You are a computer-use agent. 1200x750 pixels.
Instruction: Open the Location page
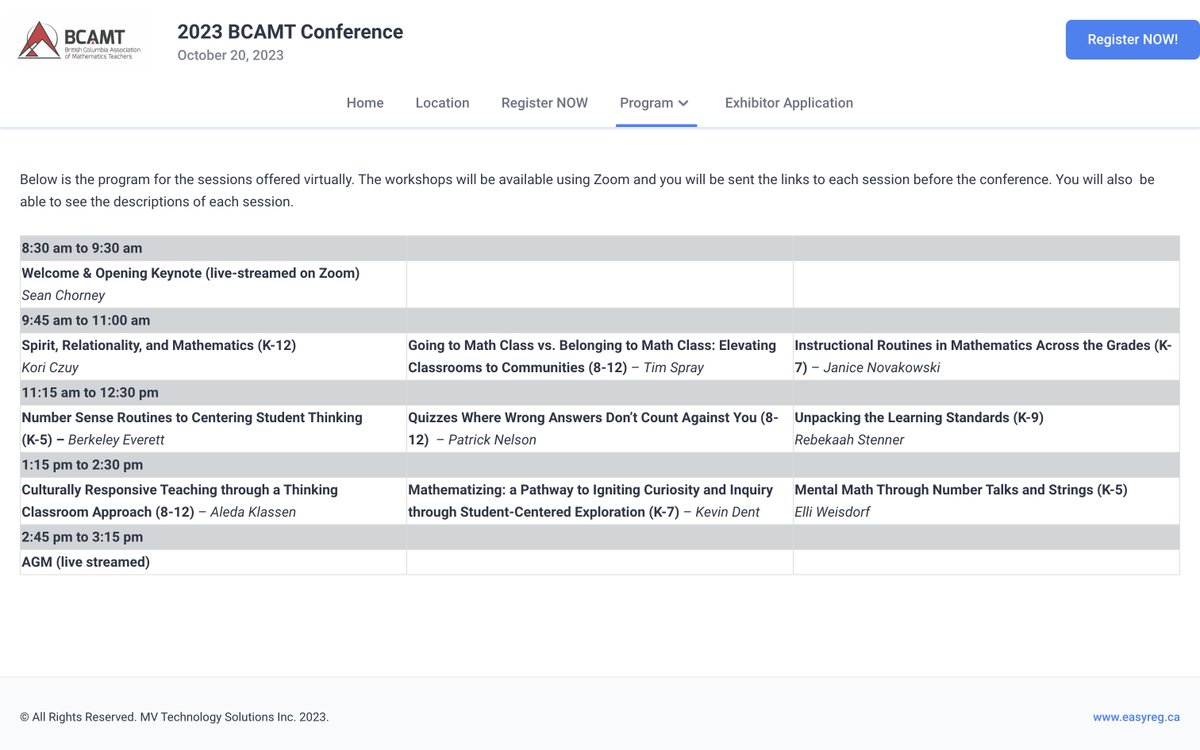[442, 102]
